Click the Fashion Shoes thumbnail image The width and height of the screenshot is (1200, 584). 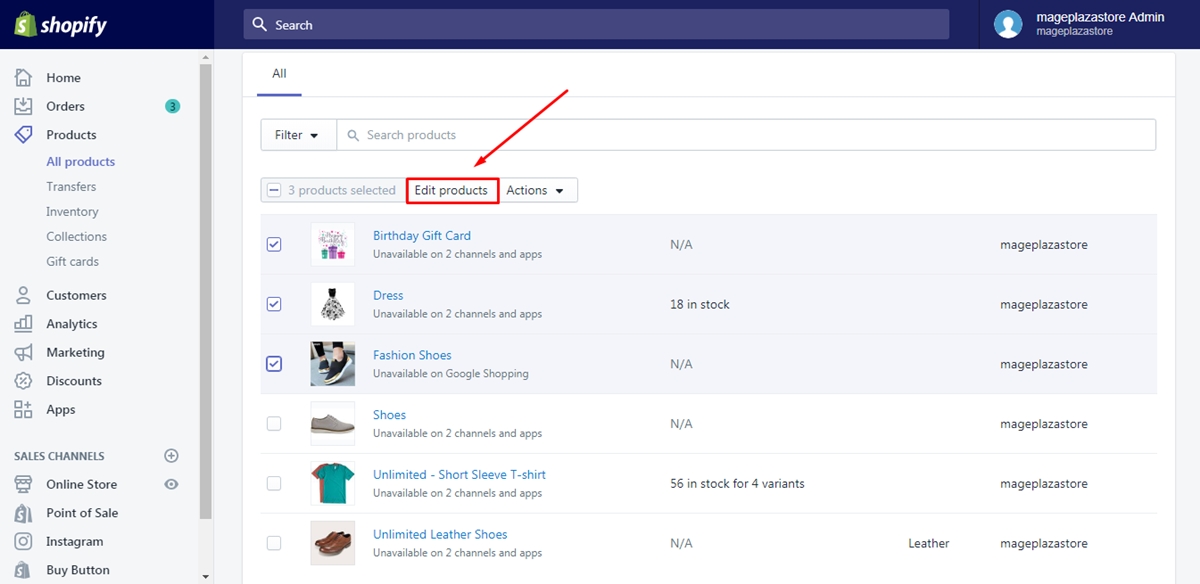332,364
